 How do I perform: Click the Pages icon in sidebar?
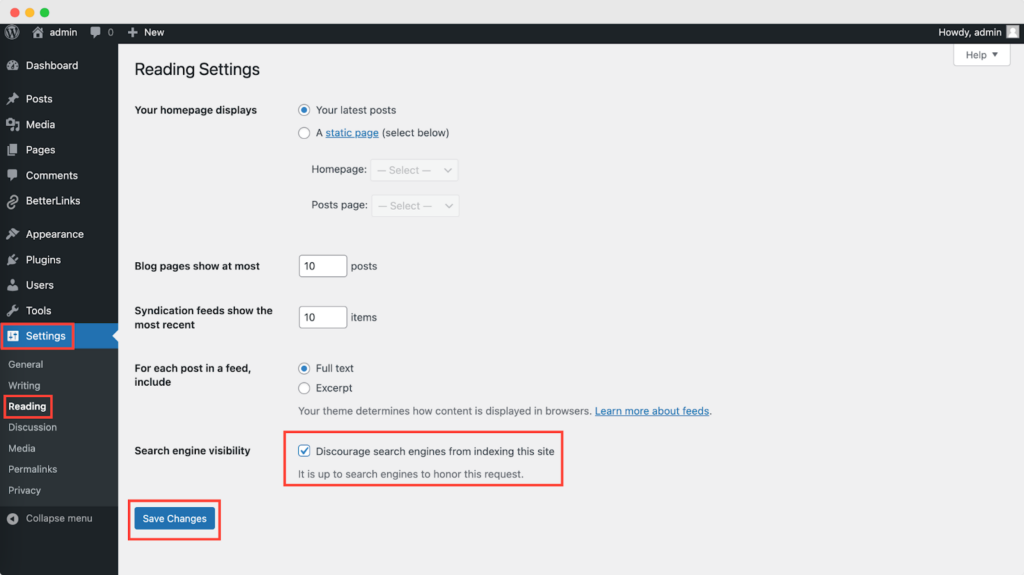click(12, 150)
